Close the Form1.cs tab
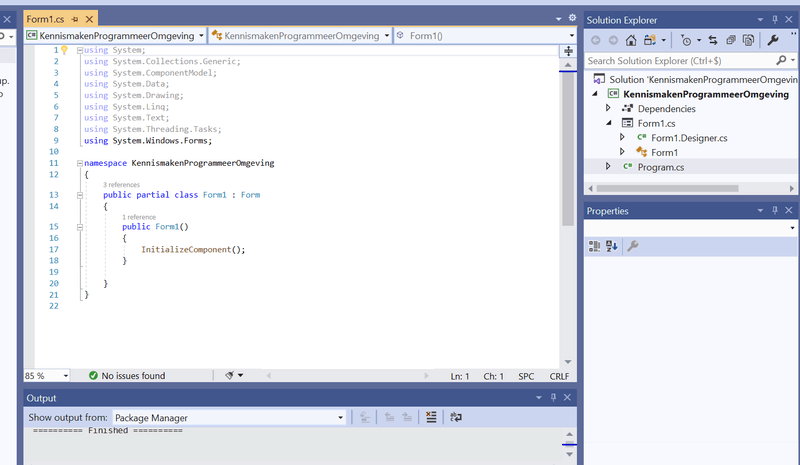 (89, 19)
